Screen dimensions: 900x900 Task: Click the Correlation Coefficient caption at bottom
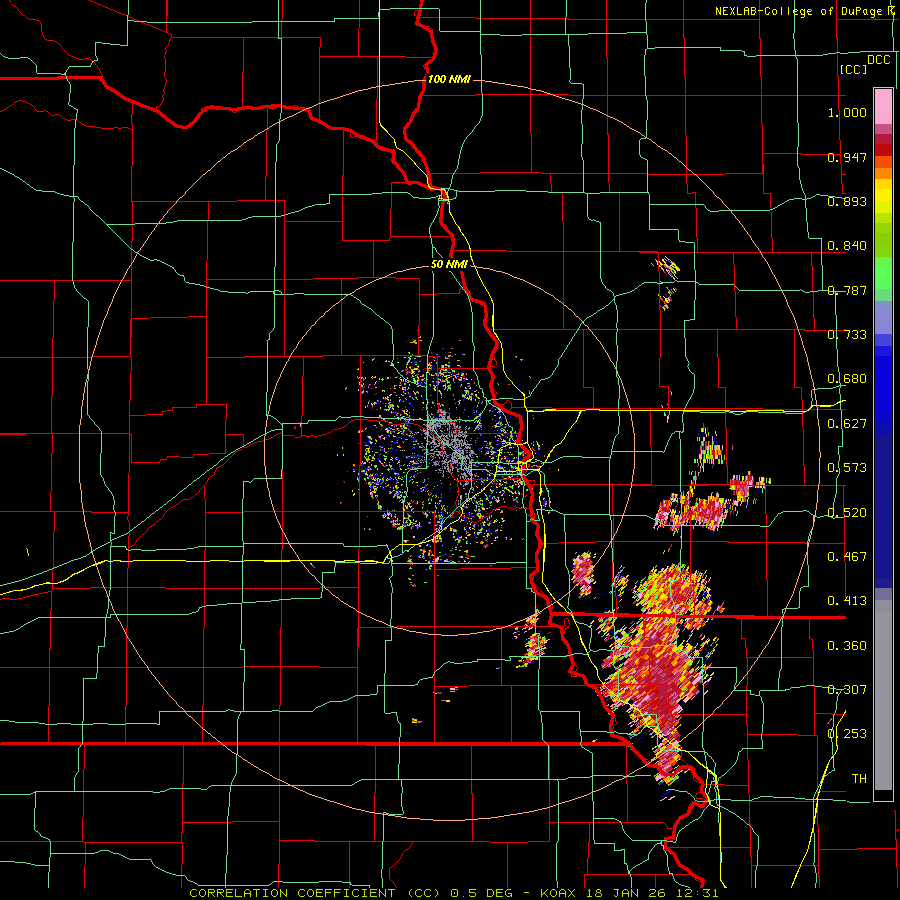point(453,893)
